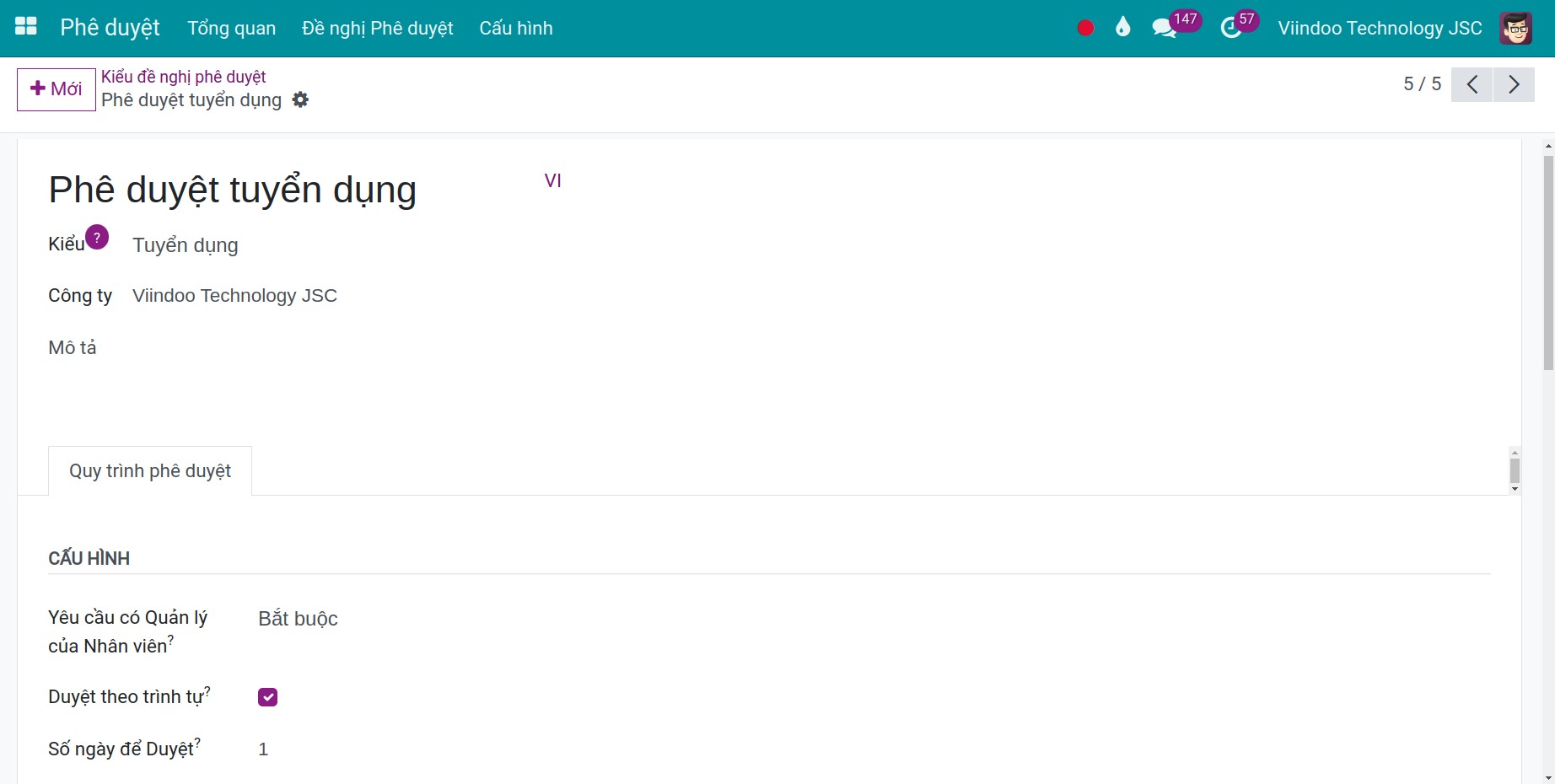The height and width of the screenshot is (784, 1555).
Task: Show help tooltip beside Kiểu label
Action: click(x=97, y=238)
